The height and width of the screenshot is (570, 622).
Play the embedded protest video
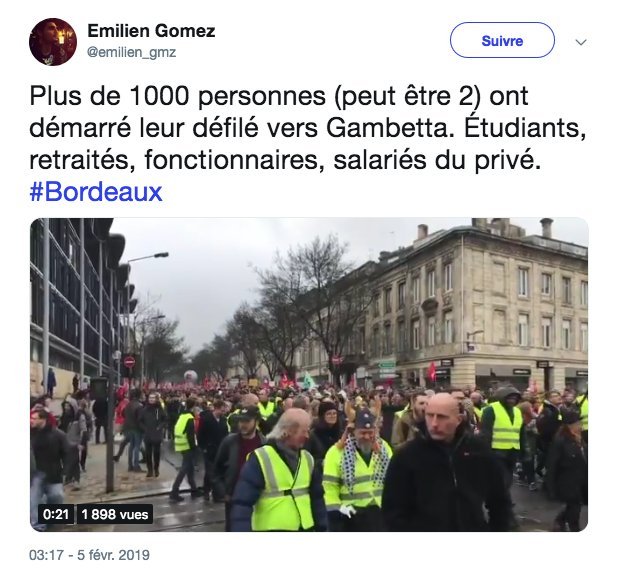coord(309,374)
